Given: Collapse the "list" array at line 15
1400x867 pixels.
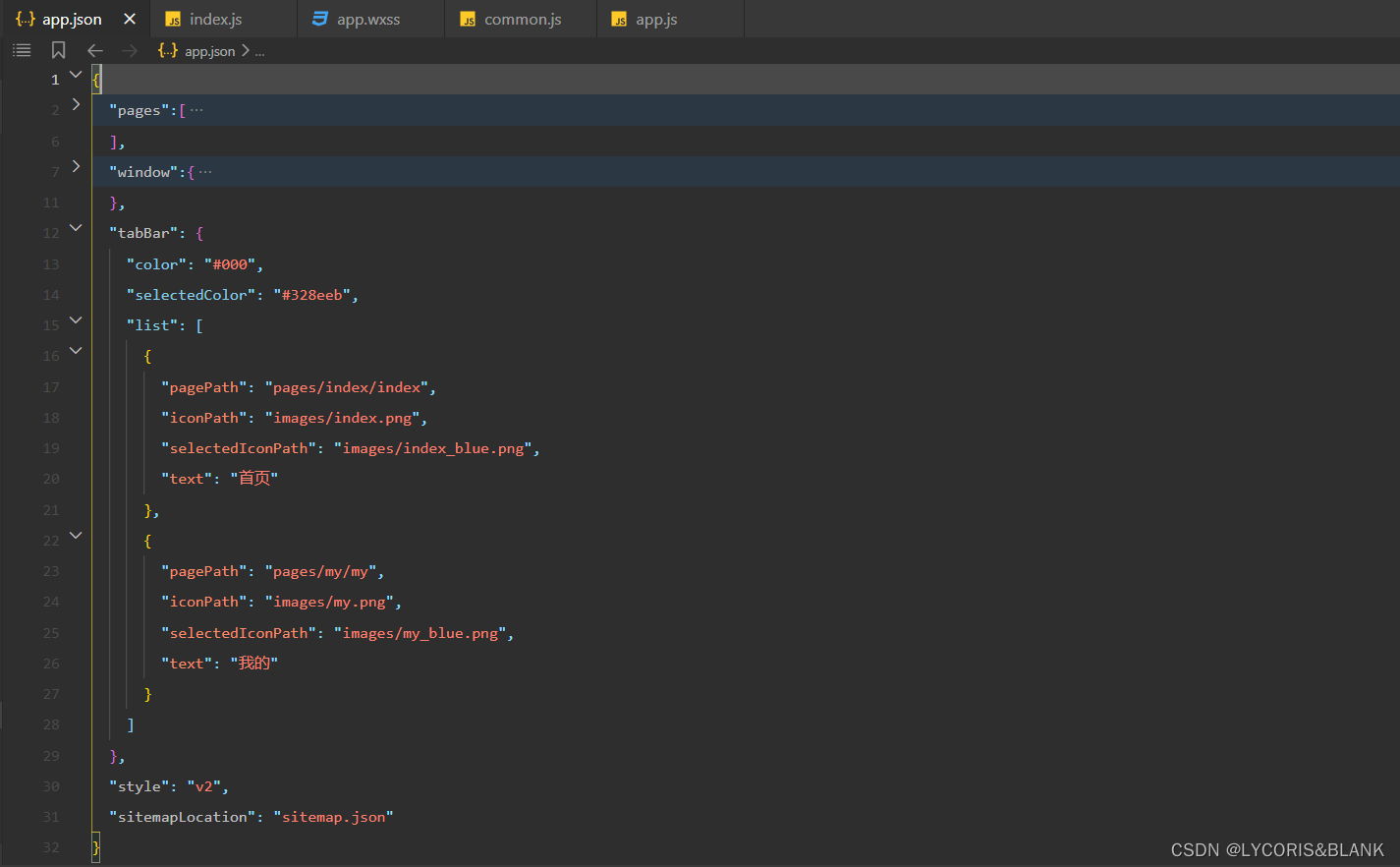Looking at the screenshot, I should 76,319.
